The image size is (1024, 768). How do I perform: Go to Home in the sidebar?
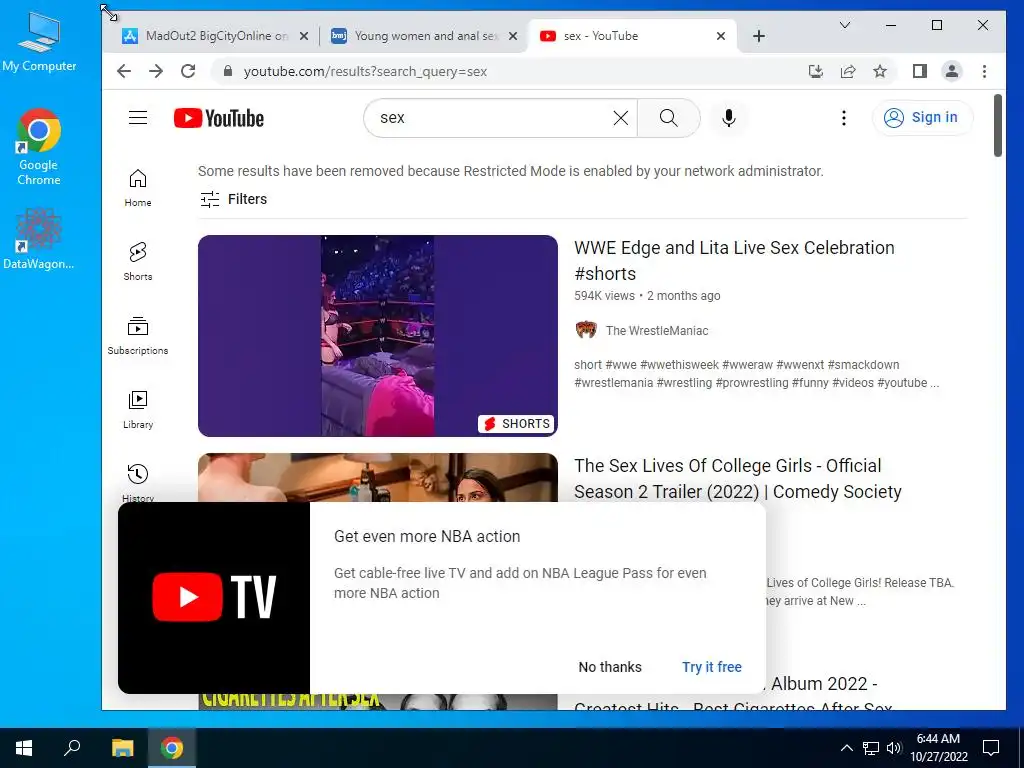coord(138,188)
